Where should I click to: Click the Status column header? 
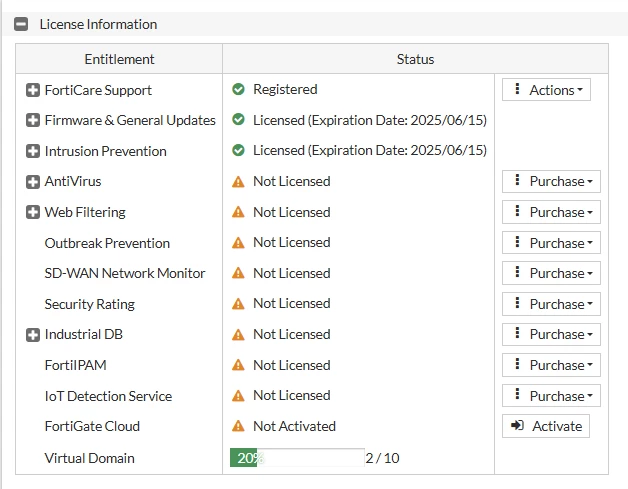pos(415,59)
